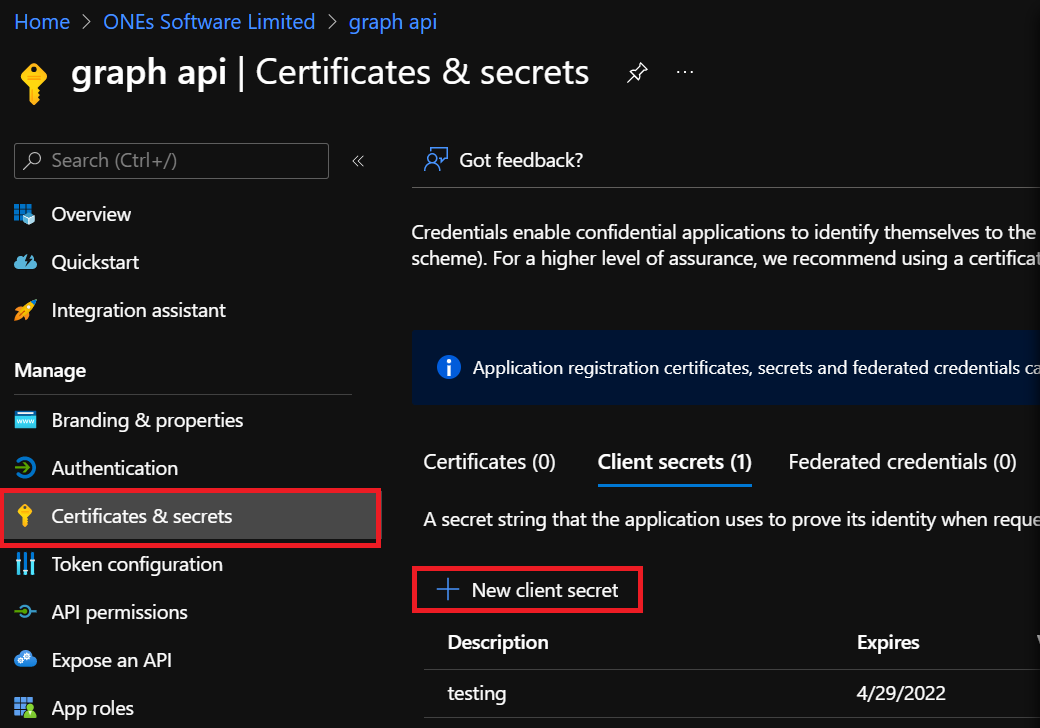Click the Integration assistant rocket icon
Screen dimensions: 1040x728
coord(25,310)
